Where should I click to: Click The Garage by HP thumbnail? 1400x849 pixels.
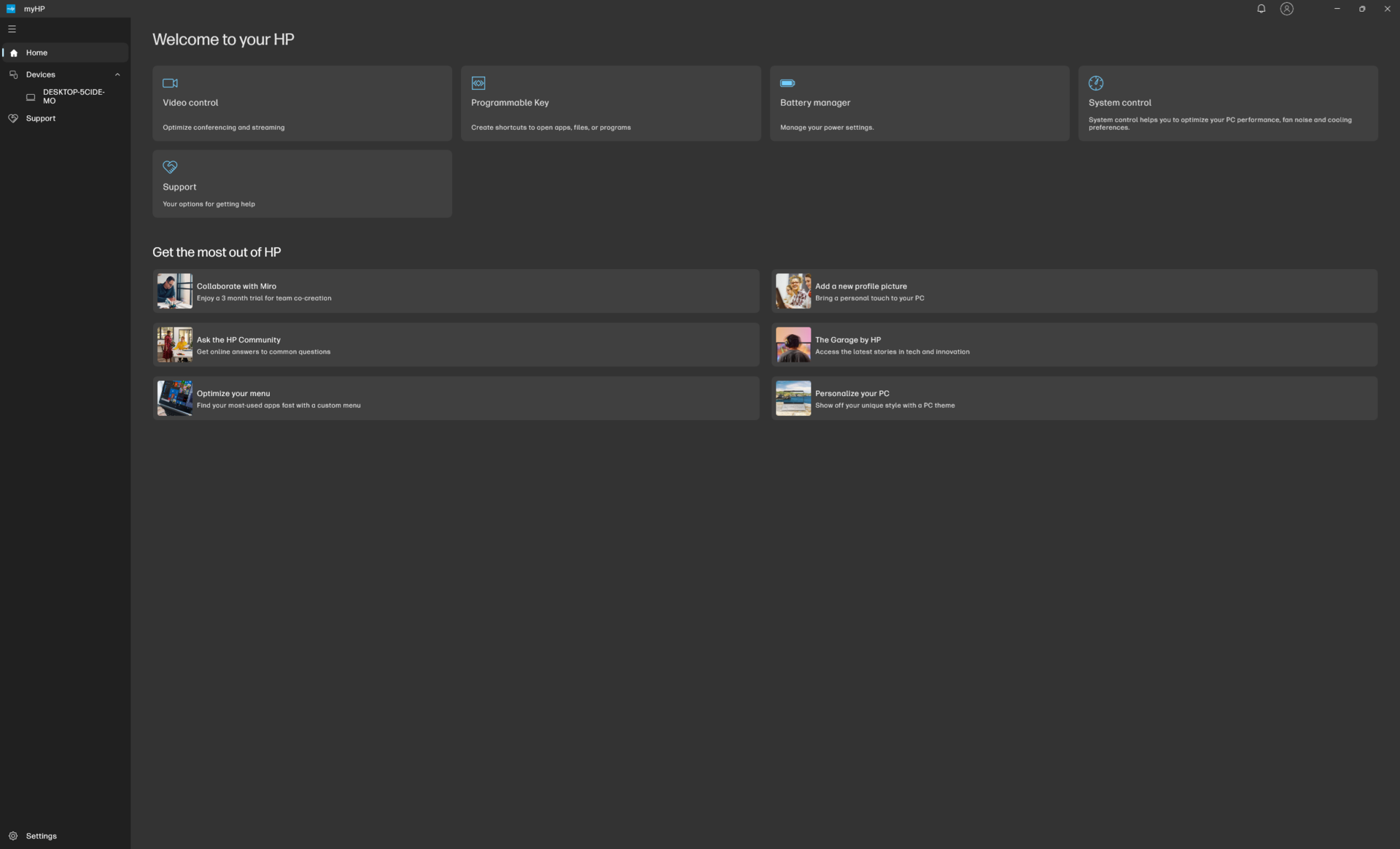click(793, 345)
